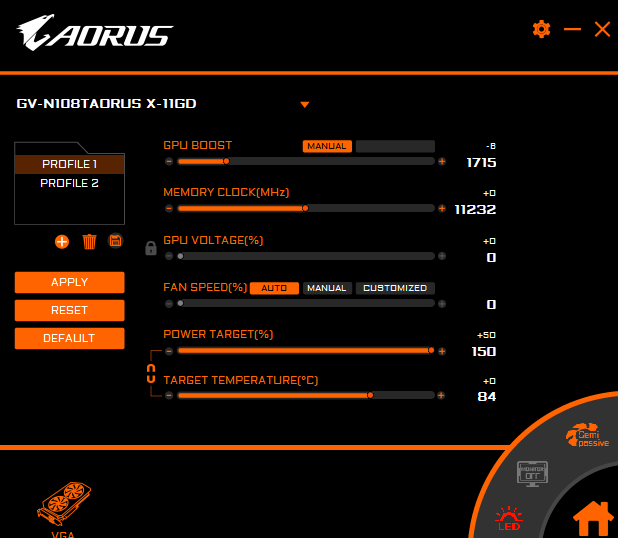Increase GPU Voltage with plus icon
The height and width of the screenshot is (538, 618).
pos(442,256)
